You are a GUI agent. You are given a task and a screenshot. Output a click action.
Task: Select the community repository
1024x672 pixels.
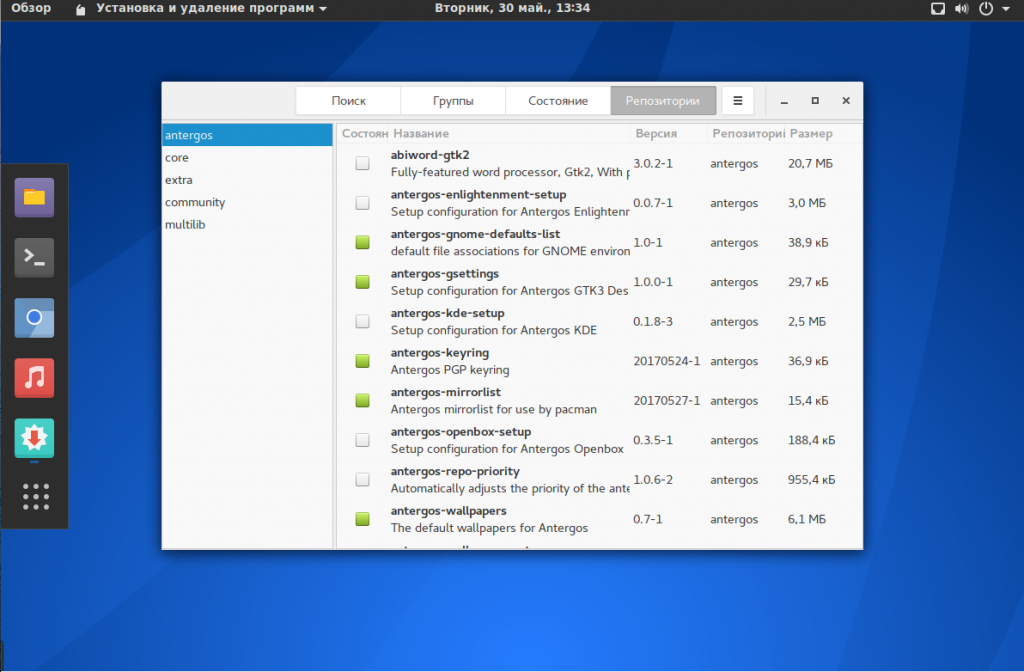195,203
